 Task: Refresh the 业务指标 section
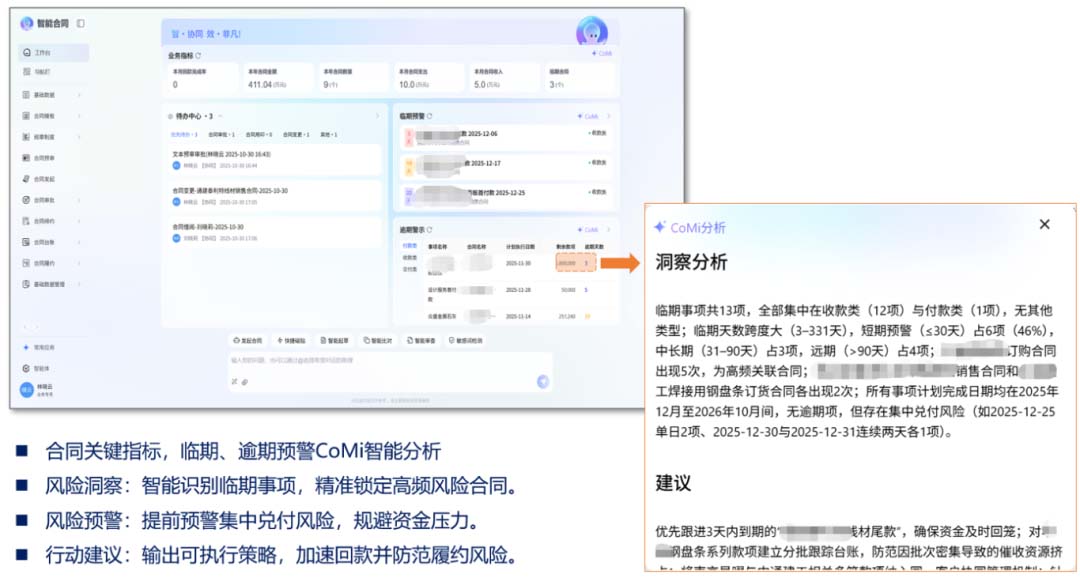[198, 56]
